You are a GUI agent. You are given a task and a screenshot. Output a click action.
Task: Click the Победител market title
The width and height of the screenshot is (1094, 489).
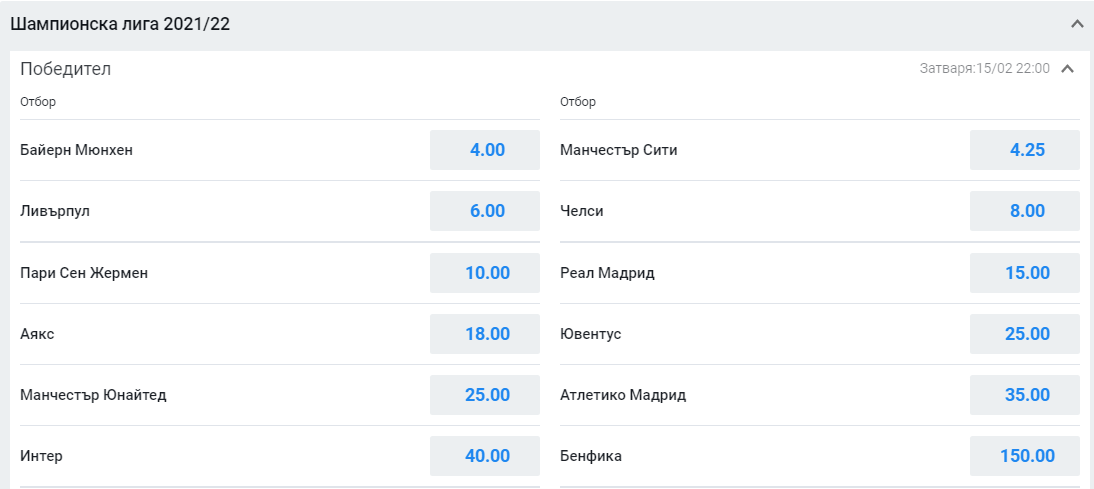(66, 69)
